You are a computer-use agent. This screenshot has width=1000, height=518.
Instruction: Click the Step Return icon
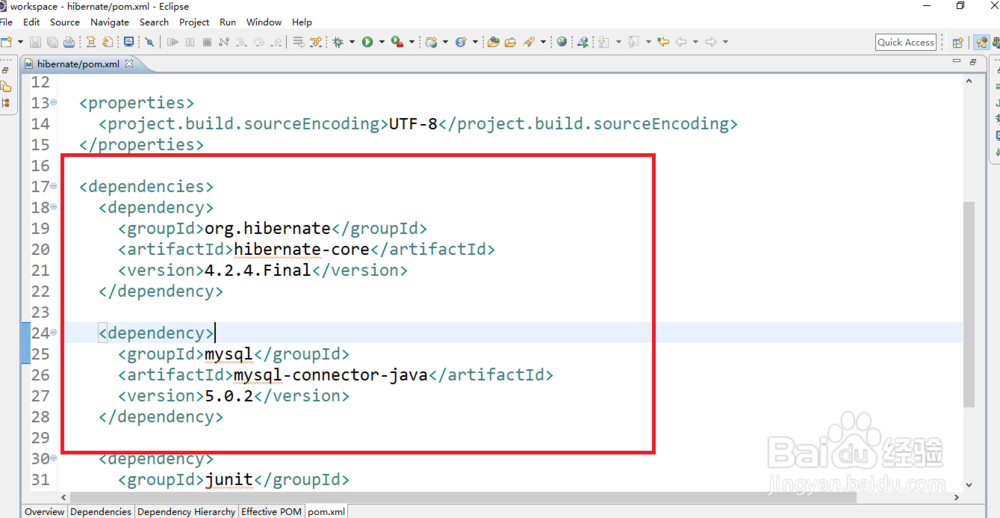click(276, 43)
